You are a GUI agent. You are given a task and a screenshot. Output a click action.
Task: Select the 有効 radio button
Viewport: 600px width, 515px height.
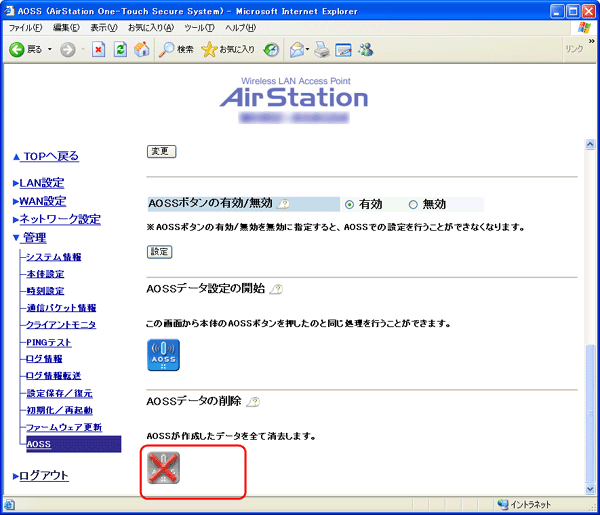point(349,205)
